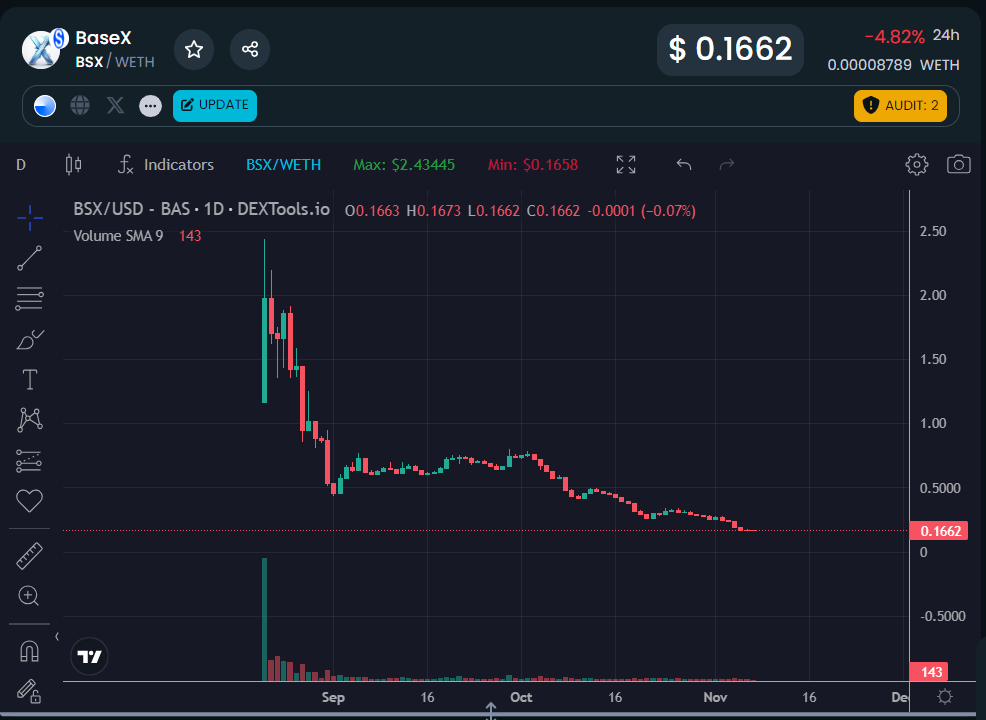Open the project website globe icon
This screenshot has height=720, width=986.
pos(80,106)
